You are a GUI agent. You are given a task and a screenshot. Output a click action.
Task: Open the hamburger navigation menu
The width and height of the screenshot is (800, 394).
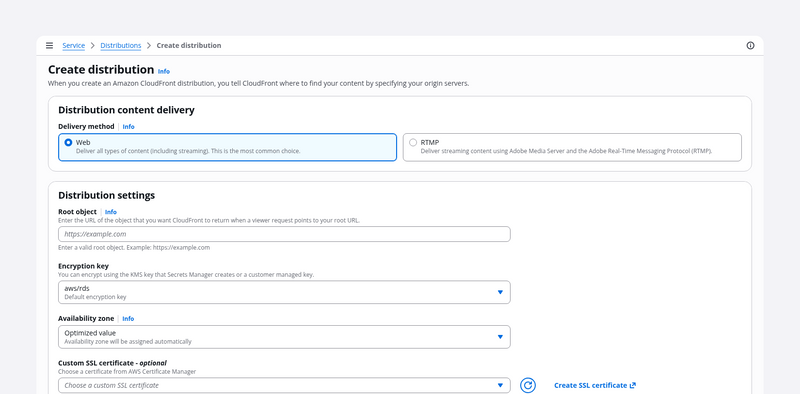(x=49, y=45)
